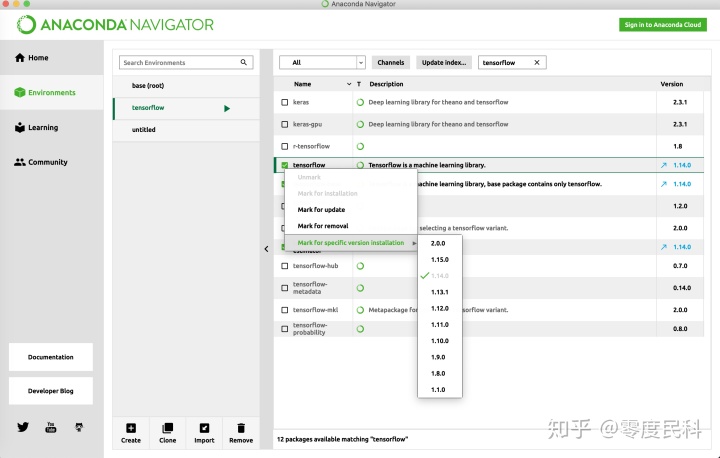Open the Learning section
This screenshot has height=458, width=720.
[36, 127]
